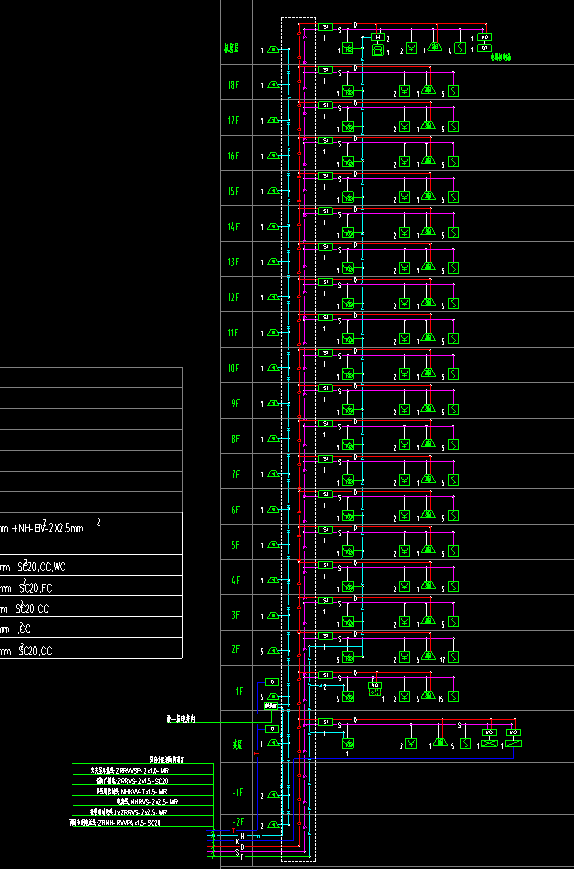Click the 1F floor label
The height and width of the screenshot is (869, 574).
239,691
